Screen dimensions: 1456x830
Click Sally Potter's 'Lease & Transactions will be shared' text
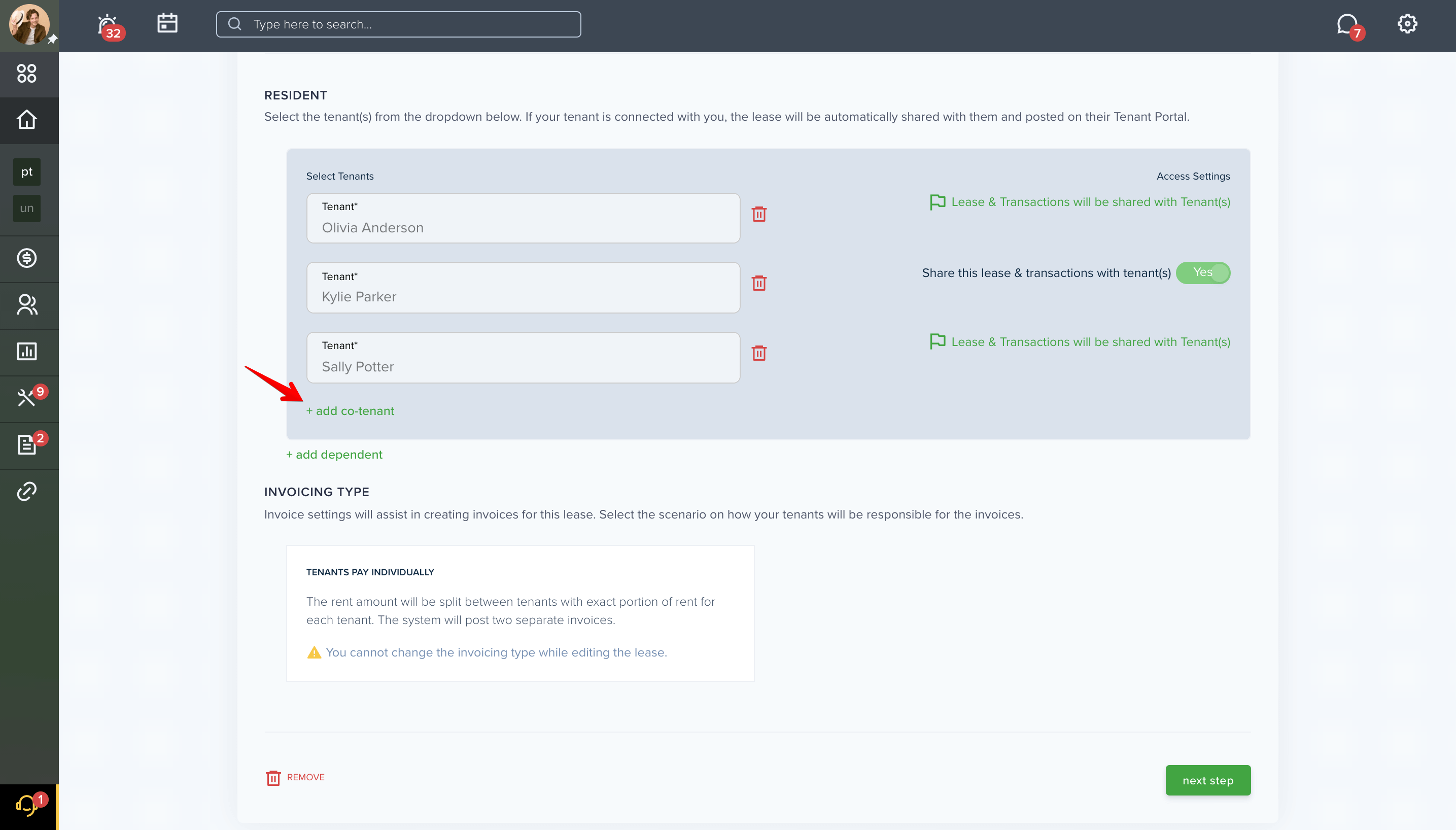(x=1091, y=342)
